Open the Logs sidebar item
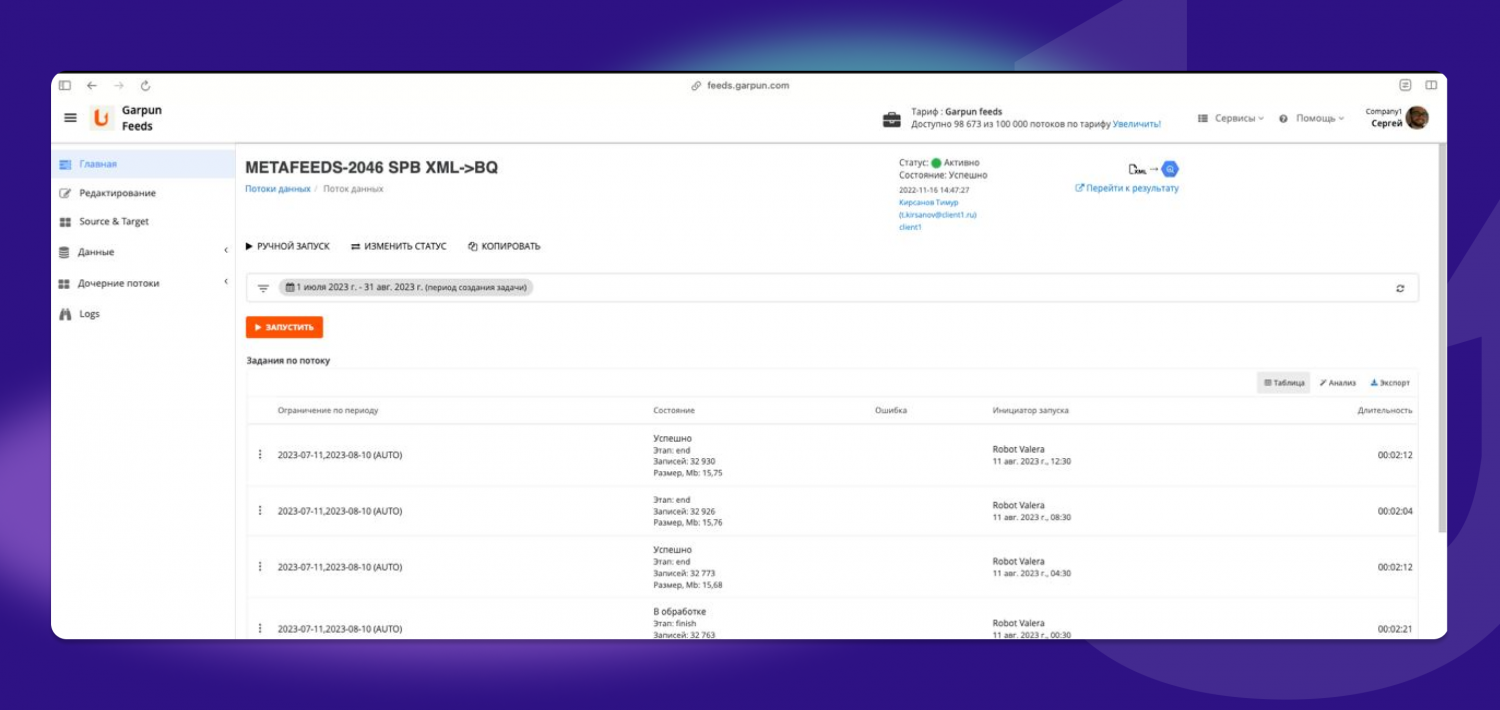 (x=89, y=314)
